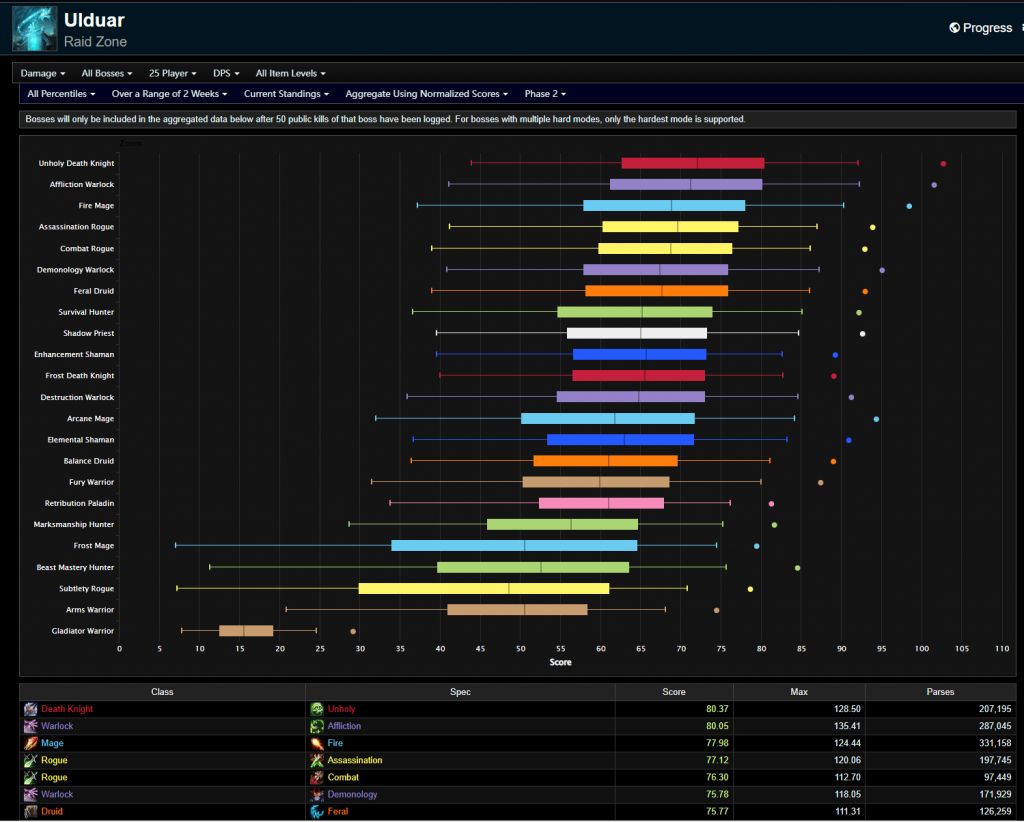Click the Affliction spec icon
The width and height of the screenshot is (1024, 822).
(317, 726)
